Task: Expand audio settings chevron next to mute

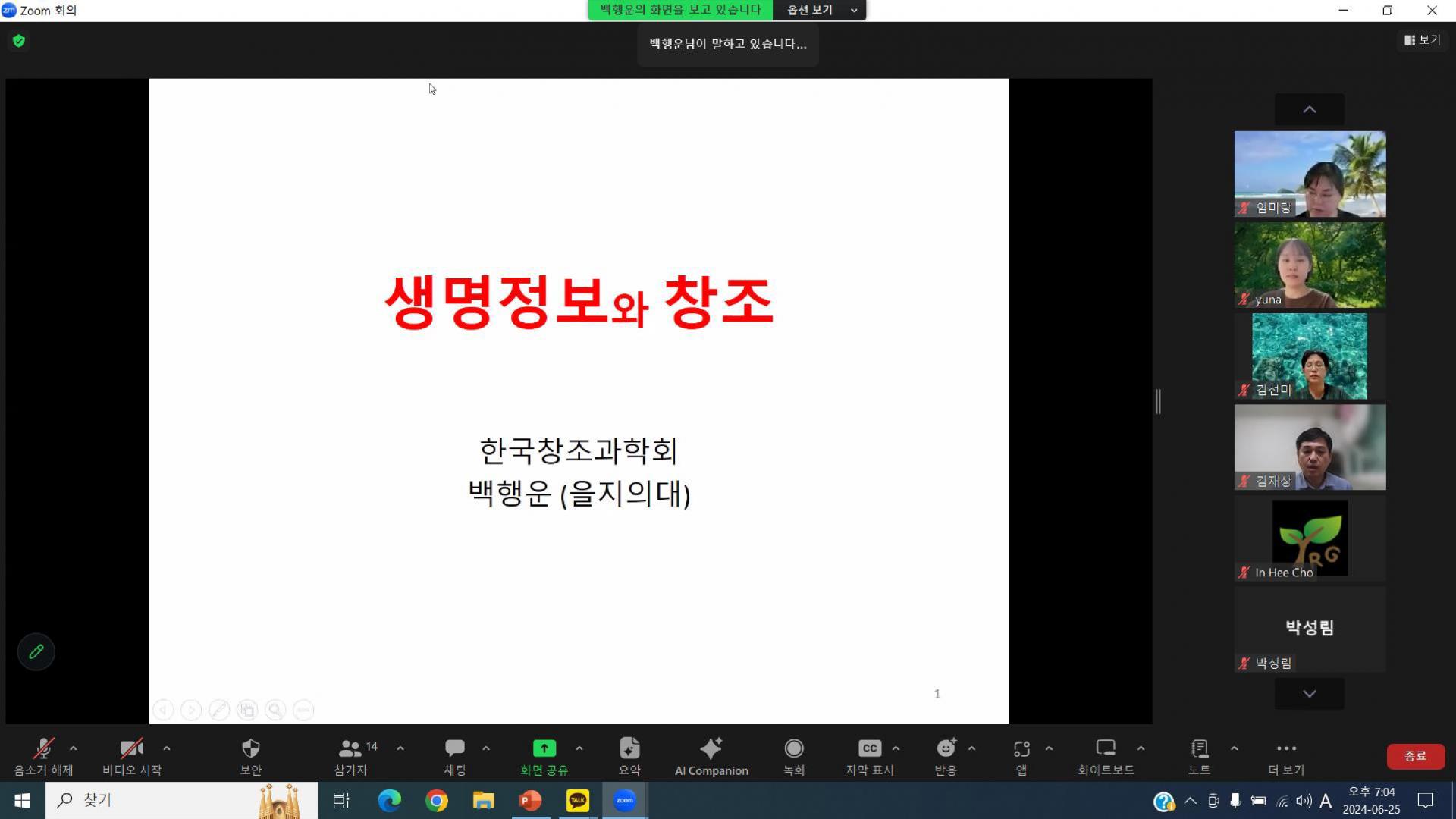Action: point(73,747)
